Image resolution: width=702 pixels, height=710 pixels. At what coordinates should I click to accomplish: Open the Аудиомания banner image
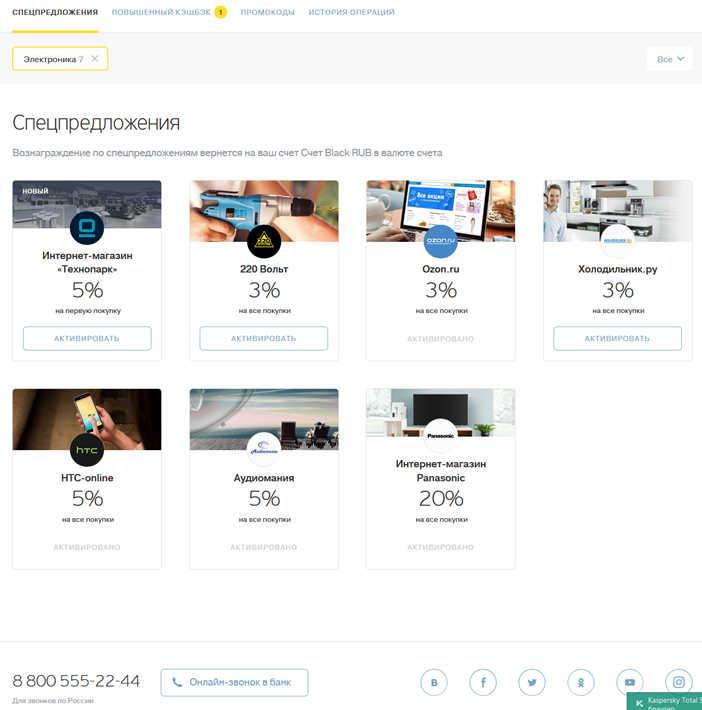point(264,419)
